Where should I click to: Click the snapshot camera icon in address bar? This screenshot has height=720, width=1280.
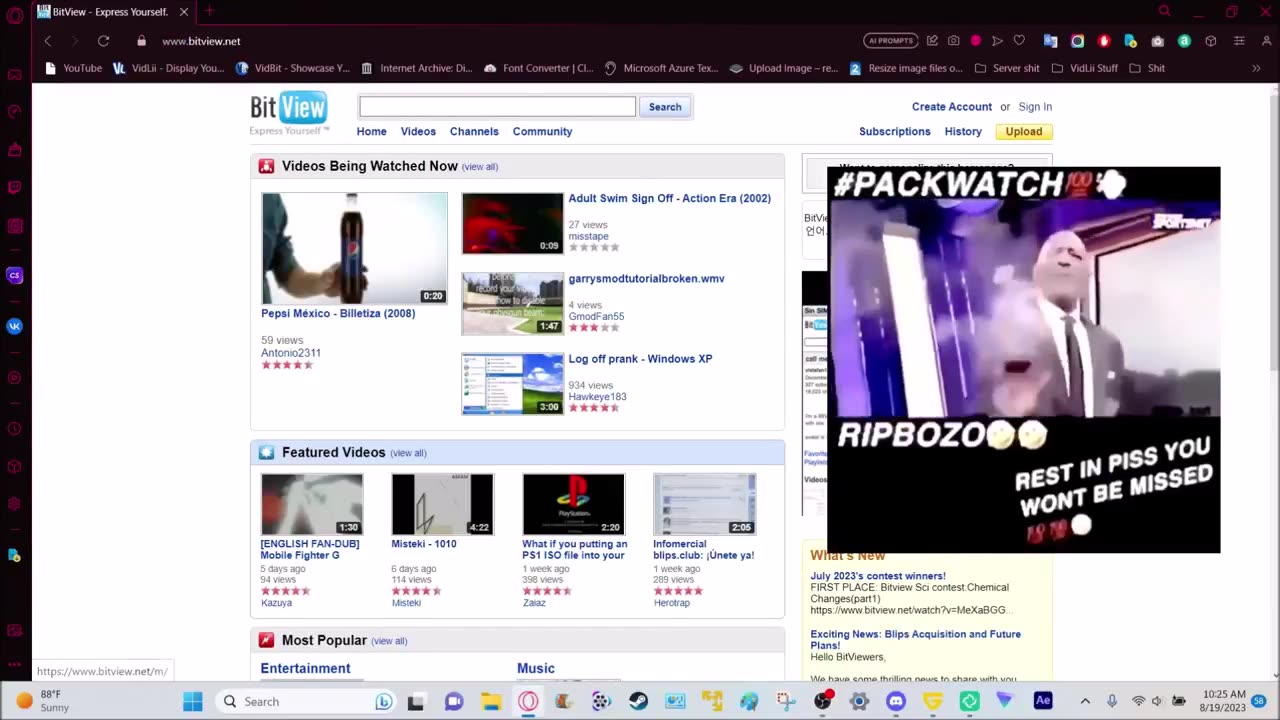954,41
